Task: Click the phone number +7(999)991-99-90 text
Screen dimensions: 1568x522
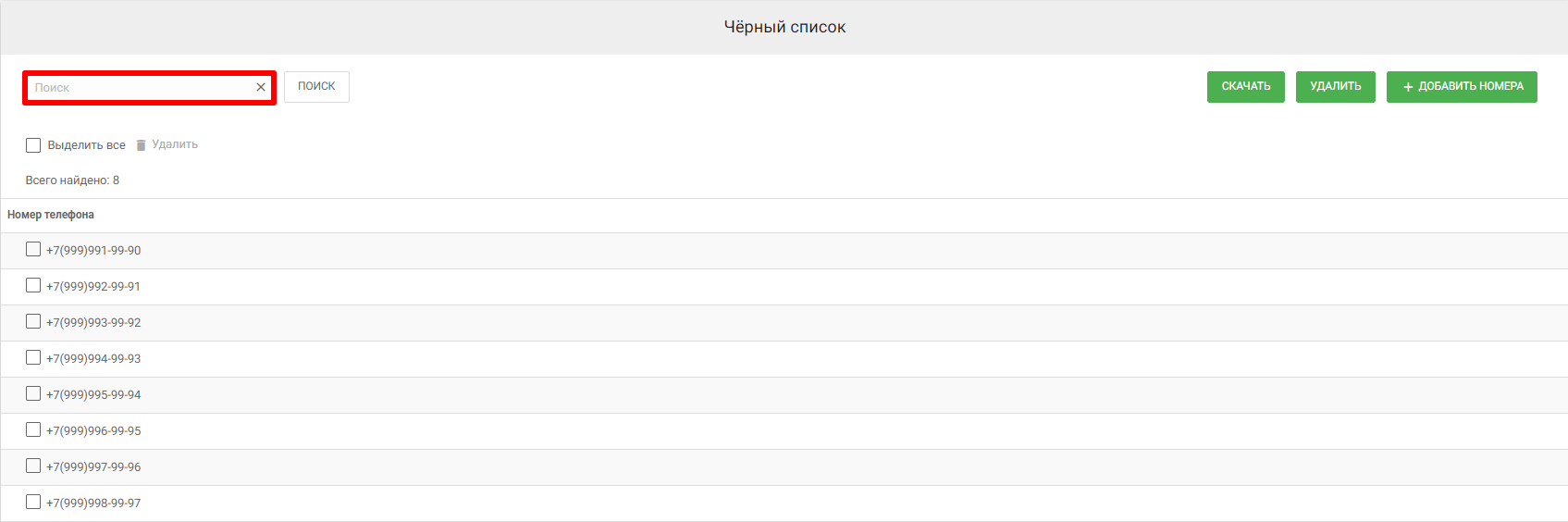Action: [93, 251]
